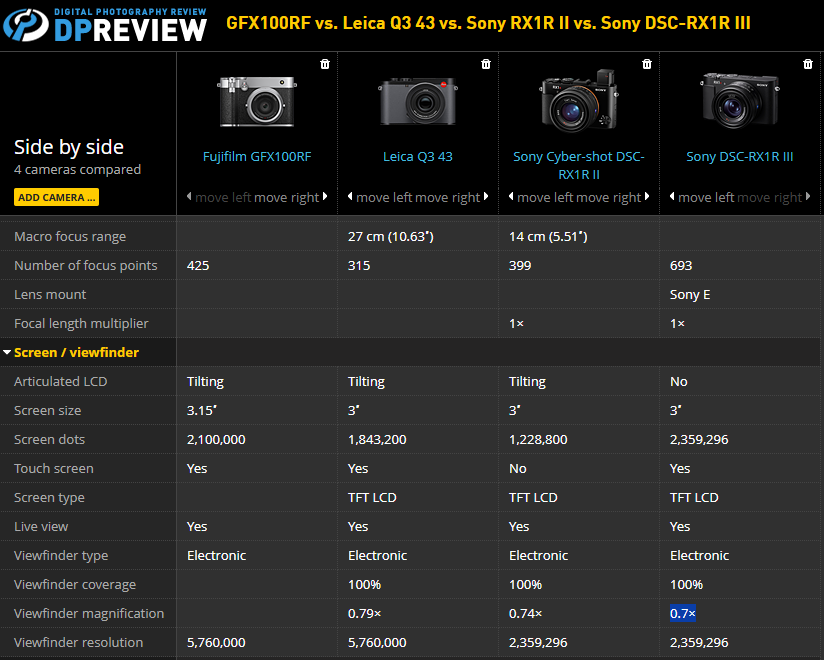Move Sony Cyber-shot DSC-RX1R II column left
This screenshot has width=824, height=660.
coord(539,198)
